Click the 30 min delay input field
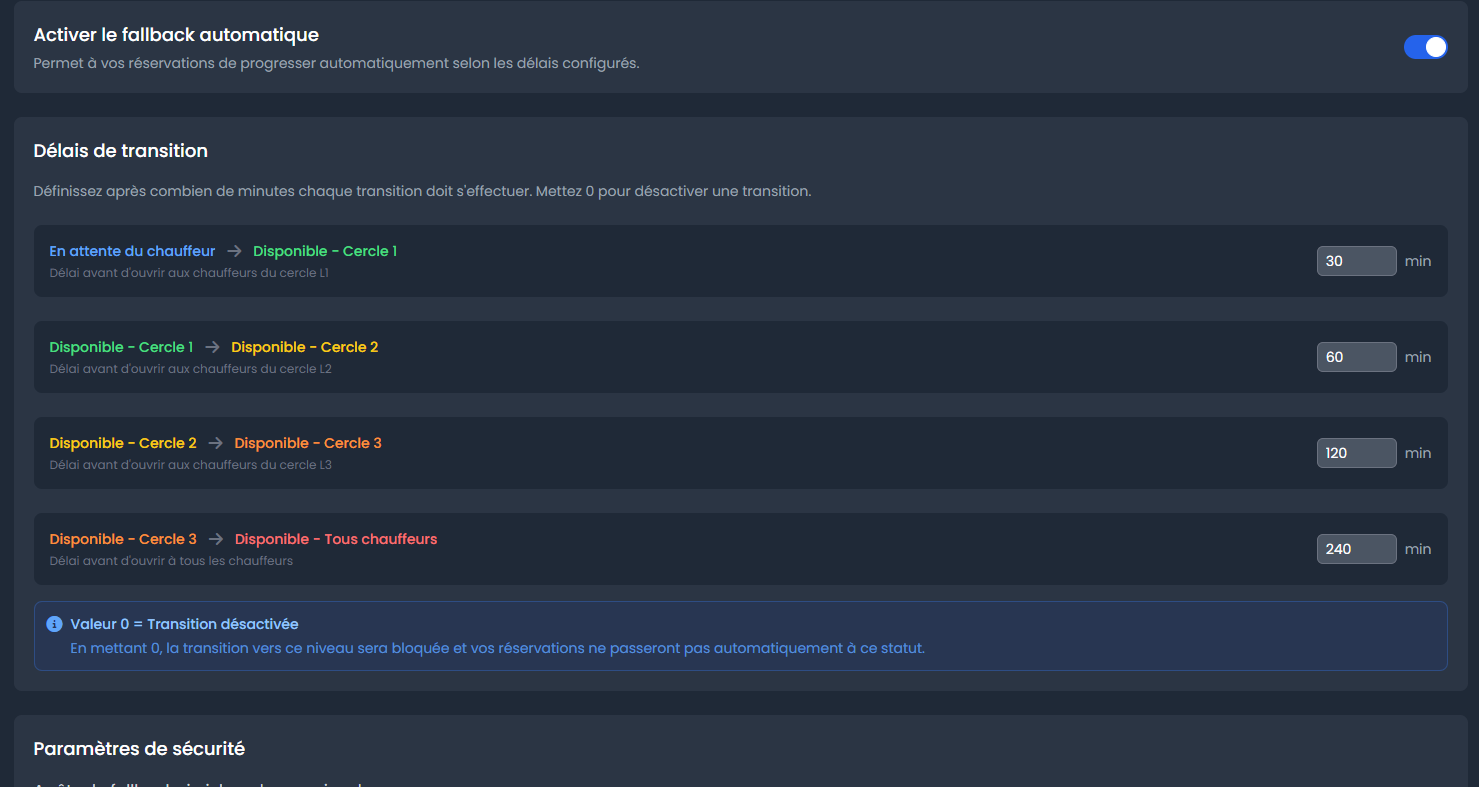1479x787 pixels. pos(1356,261)
